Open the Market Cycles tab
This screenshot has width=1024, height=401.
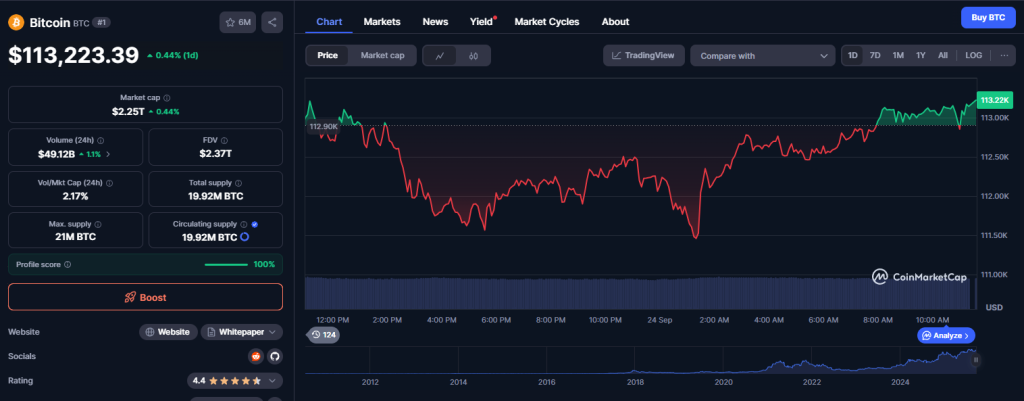547,21
